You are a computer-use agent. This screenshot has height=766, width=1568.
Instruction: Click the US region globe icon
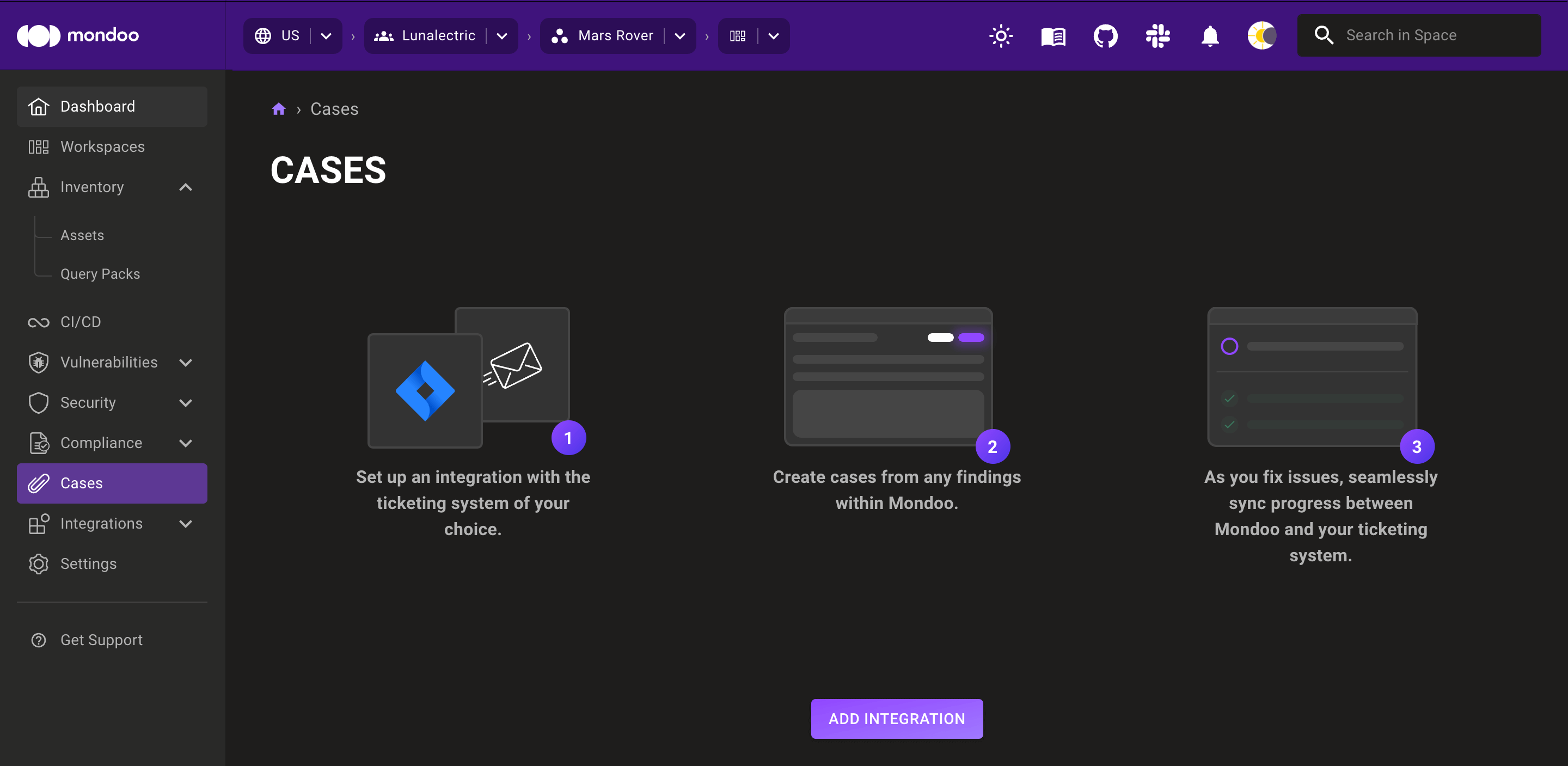click(x=263, y=36)
